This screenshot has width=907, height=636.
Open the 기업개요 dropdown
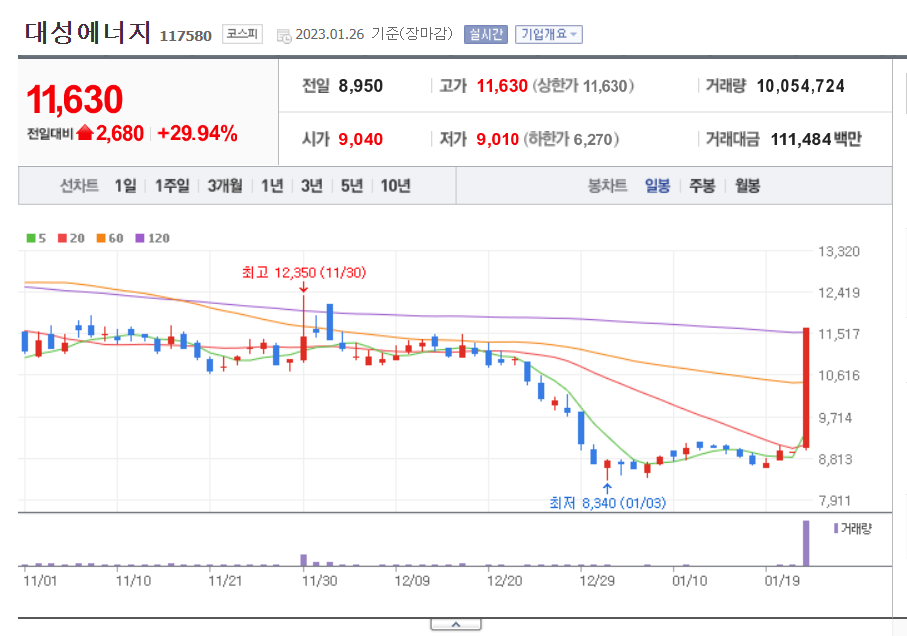[548, 35]
